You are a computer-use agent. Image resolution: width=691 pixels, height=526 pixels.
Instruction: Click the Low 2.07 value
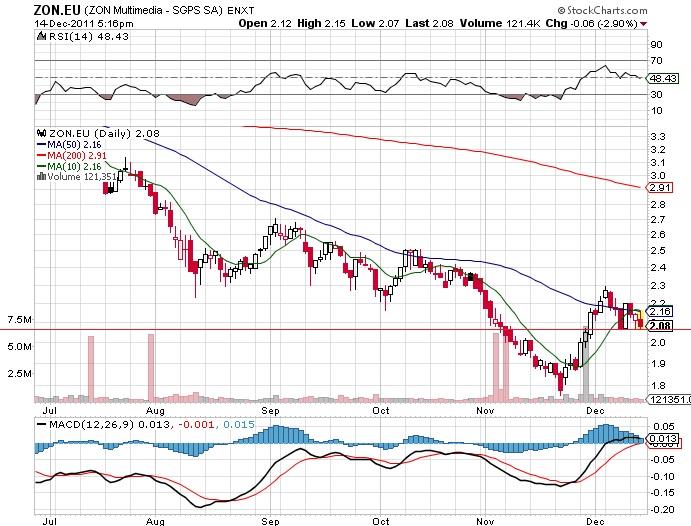pyautogui.click(x=375, y=23)
